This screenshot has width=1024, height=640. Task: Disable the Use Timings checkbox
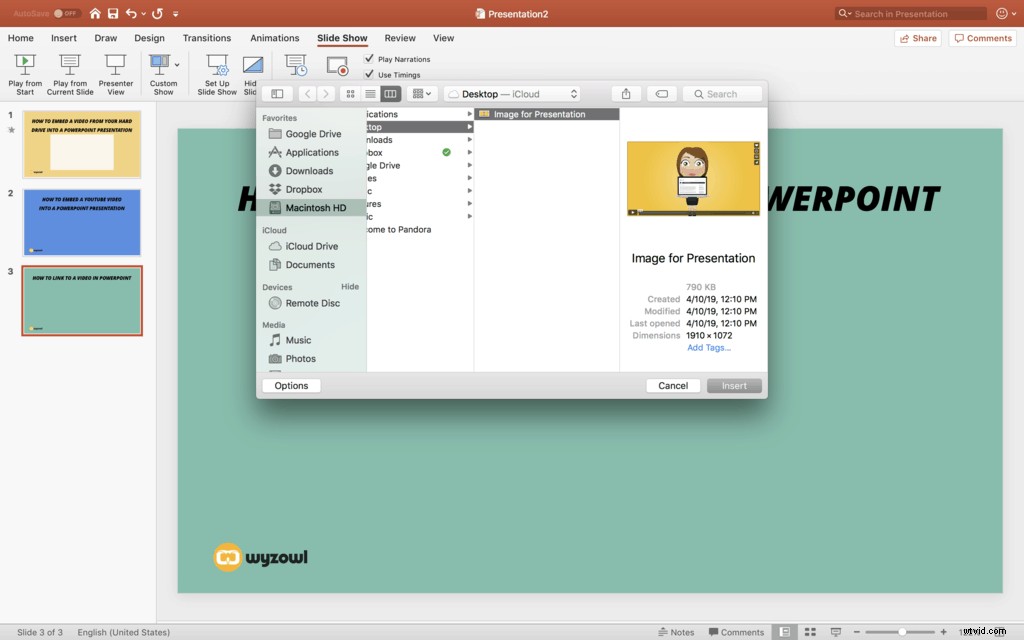point(370,73)
